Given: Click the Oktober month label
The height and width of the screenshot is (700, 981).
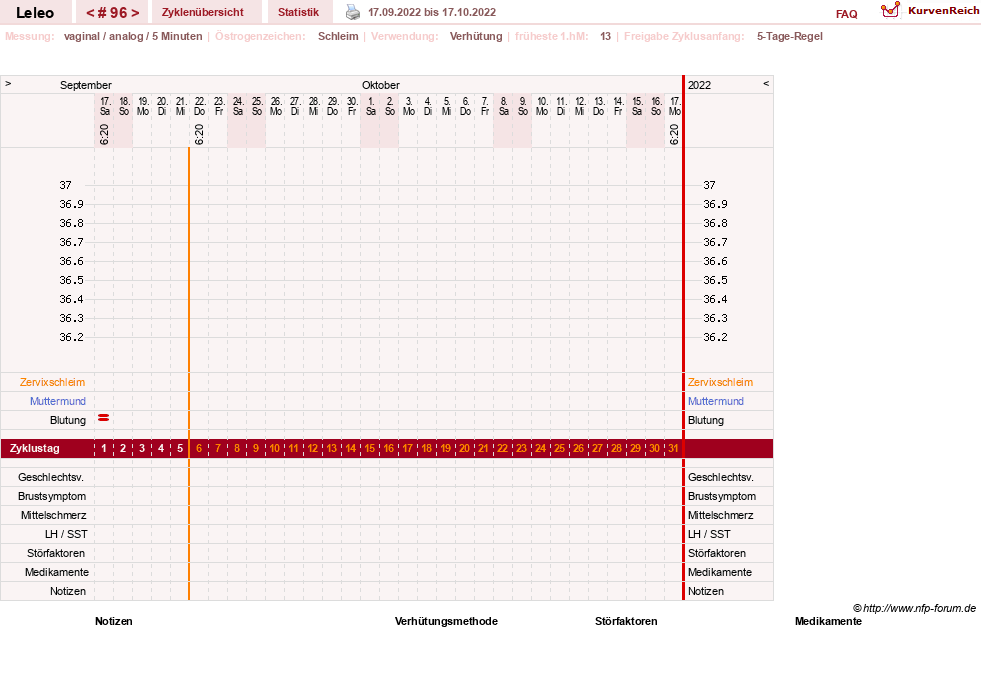Looking at the screenshot, I should (x=380, y=85).
